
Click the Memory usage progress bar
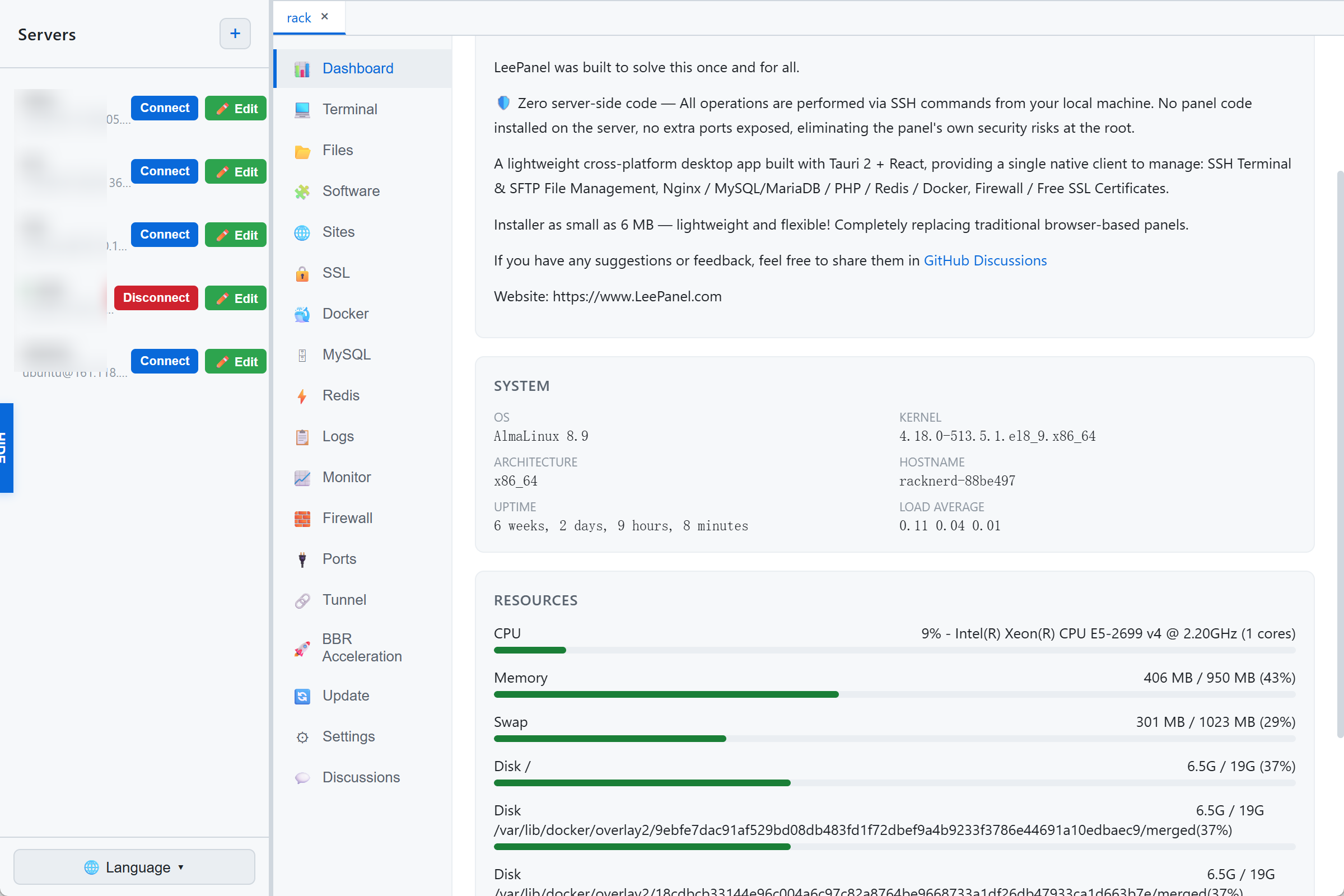click(x=894, y=694)
